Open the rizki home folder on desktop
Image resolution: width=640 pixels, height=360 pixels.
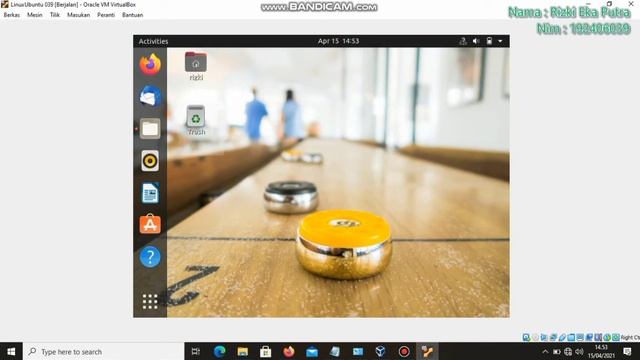(x=196, y=66)
